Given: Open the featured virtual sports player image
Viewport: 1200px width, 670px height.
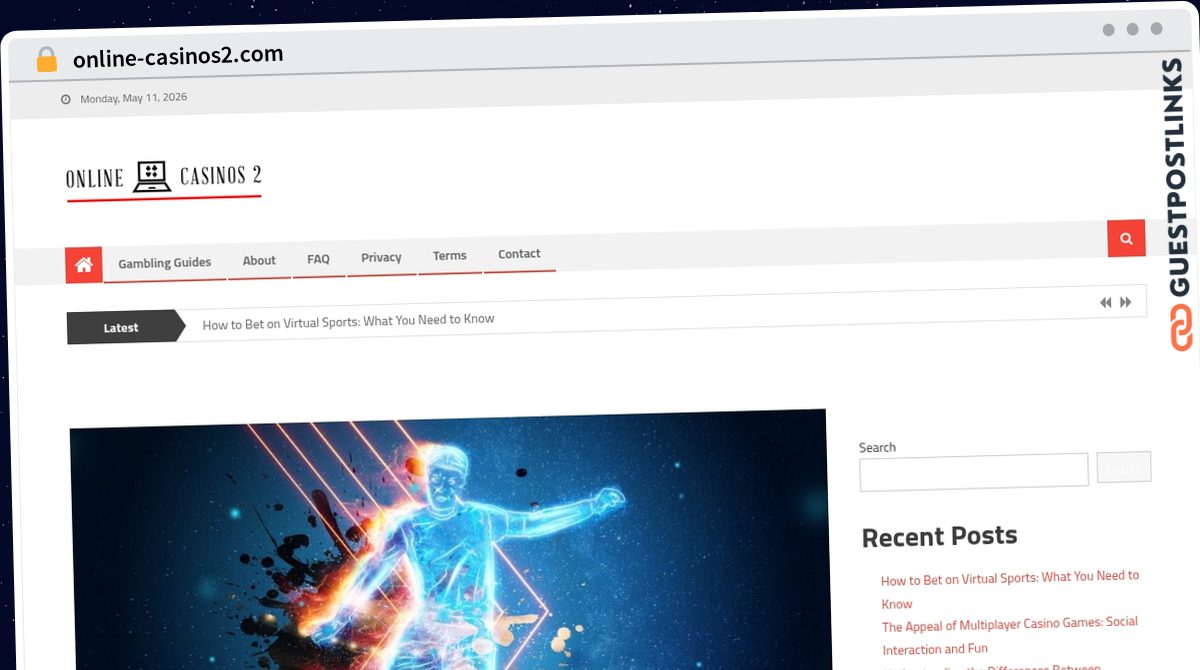Looking at the screenshot, I should pyautogui.click(x=450, y=540).
